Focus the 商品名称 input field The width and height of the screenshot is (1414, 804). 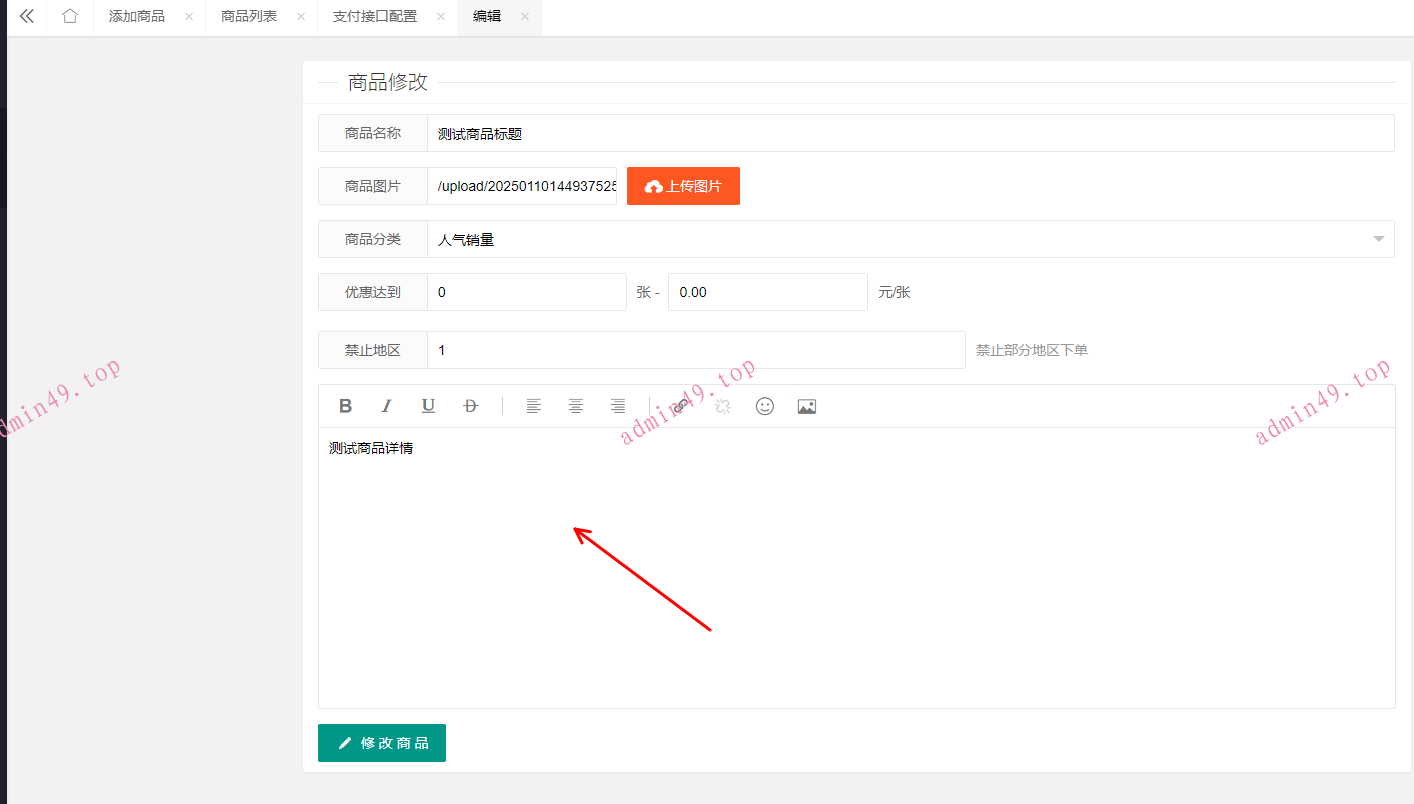(910, 133)
